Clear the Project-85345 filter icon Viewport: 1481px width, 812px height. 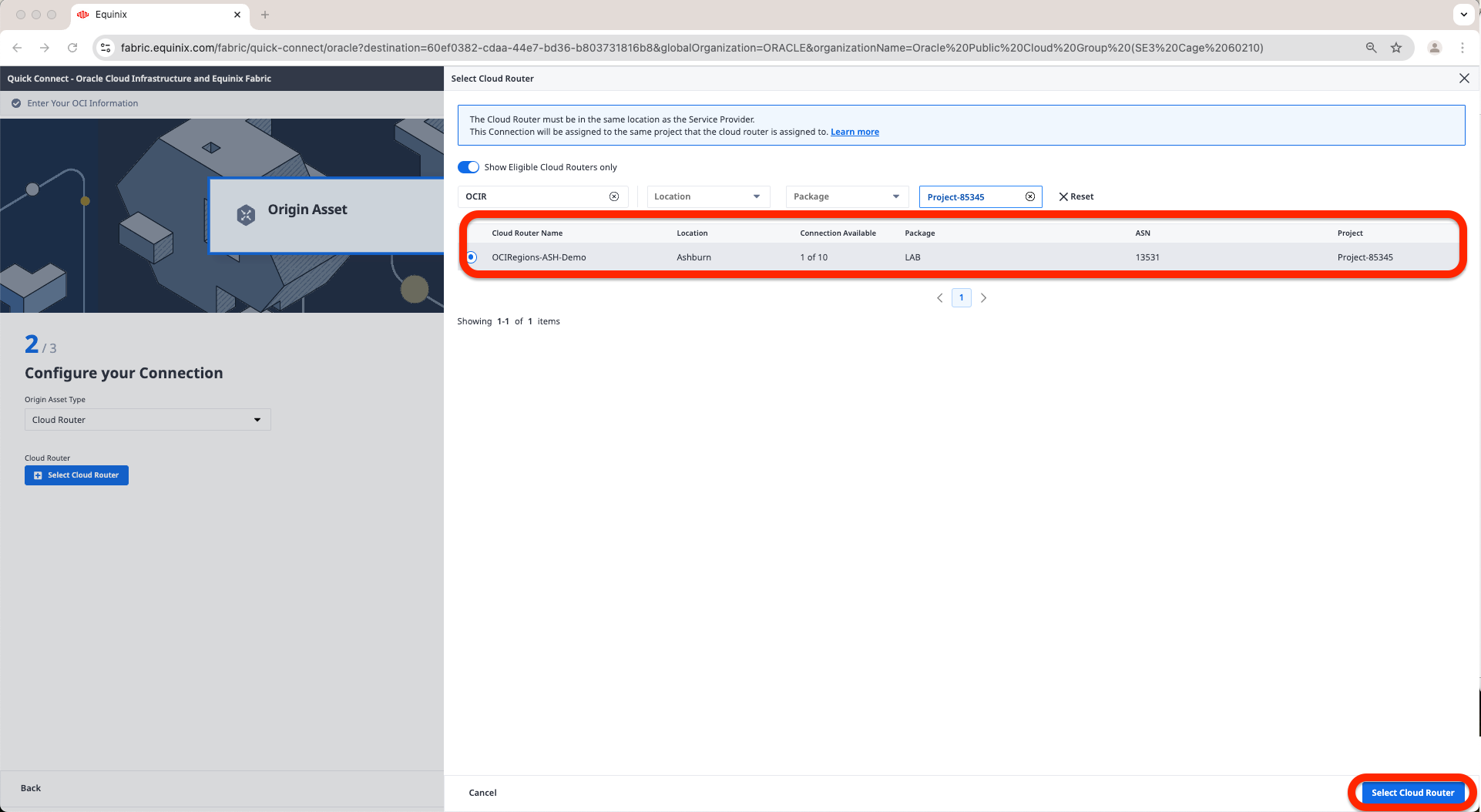point(1030,196)
